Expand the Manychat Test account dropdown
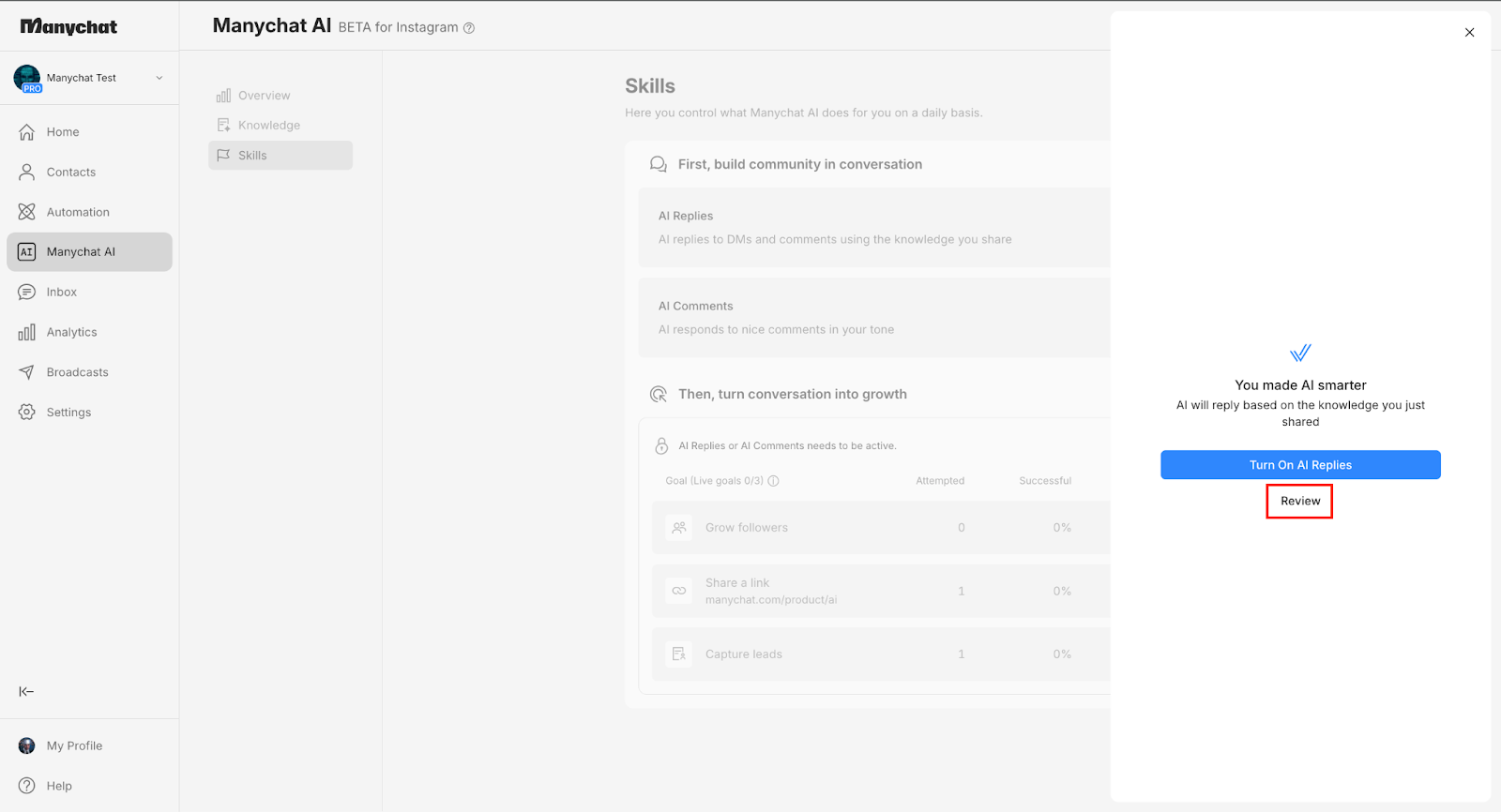 (159, 78)
